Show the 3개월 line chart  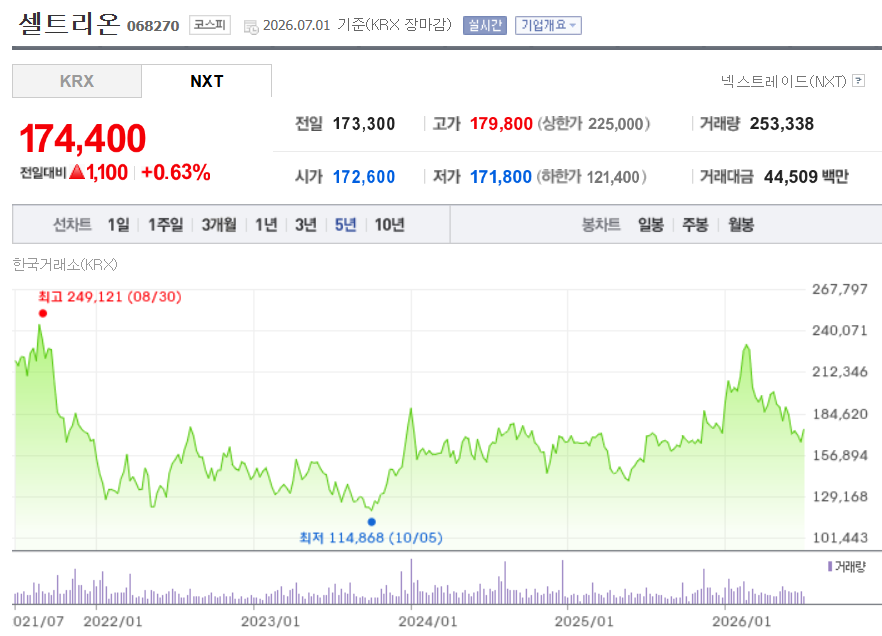click(x=219, y=225)
